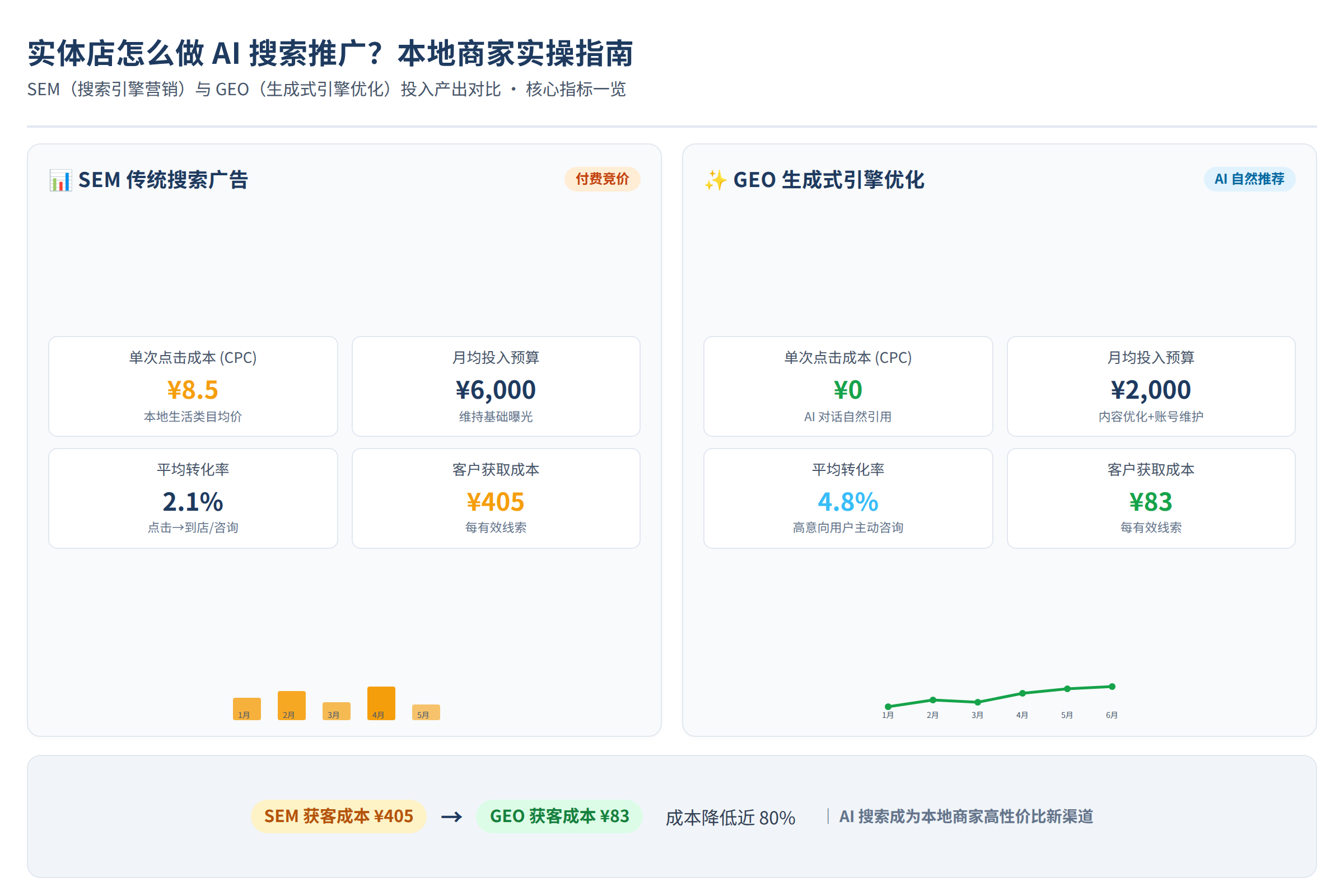
Task: Select the SEM ¥6,000 monthly budget value
Action: [x=496, y=390]
